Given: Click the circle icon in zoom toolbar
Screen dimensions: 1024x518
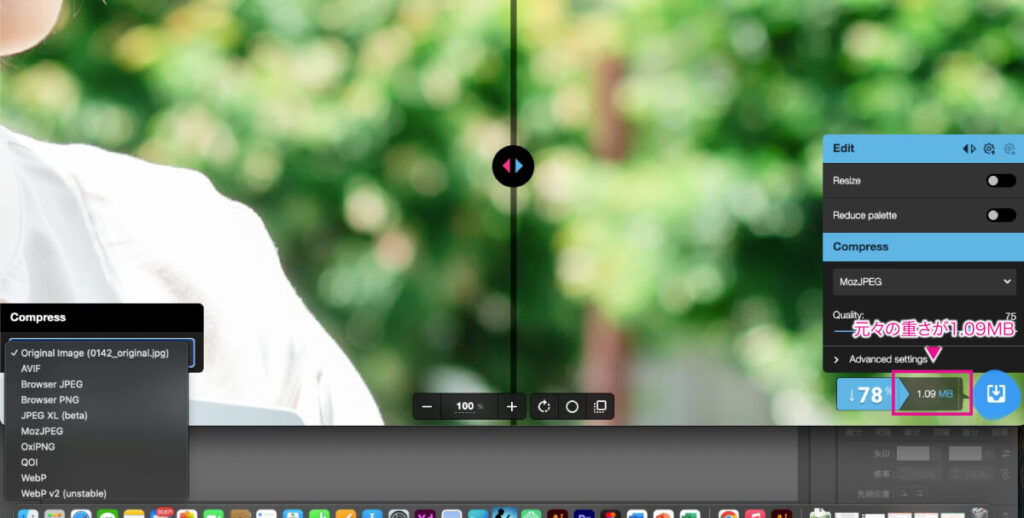Looking at the screenshot, I should [572, 406].
